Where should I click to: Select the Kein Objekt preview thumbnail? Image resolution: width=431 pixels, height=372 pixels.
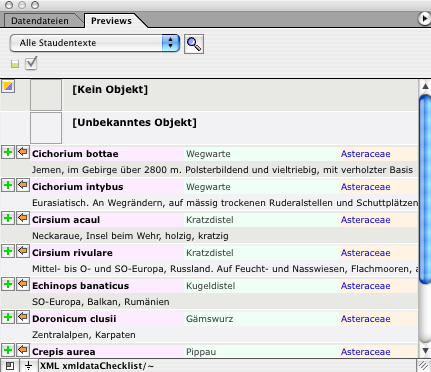tap(46, 95)
